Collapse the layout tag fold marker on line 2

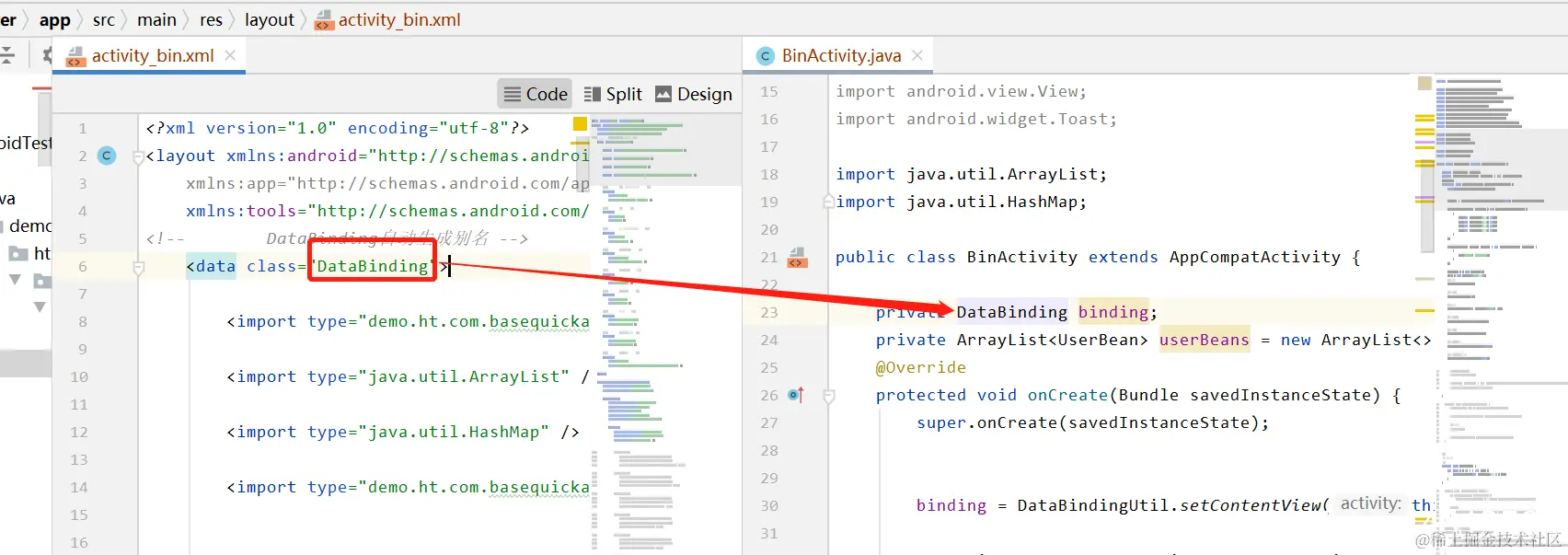(x=138, y=157)
